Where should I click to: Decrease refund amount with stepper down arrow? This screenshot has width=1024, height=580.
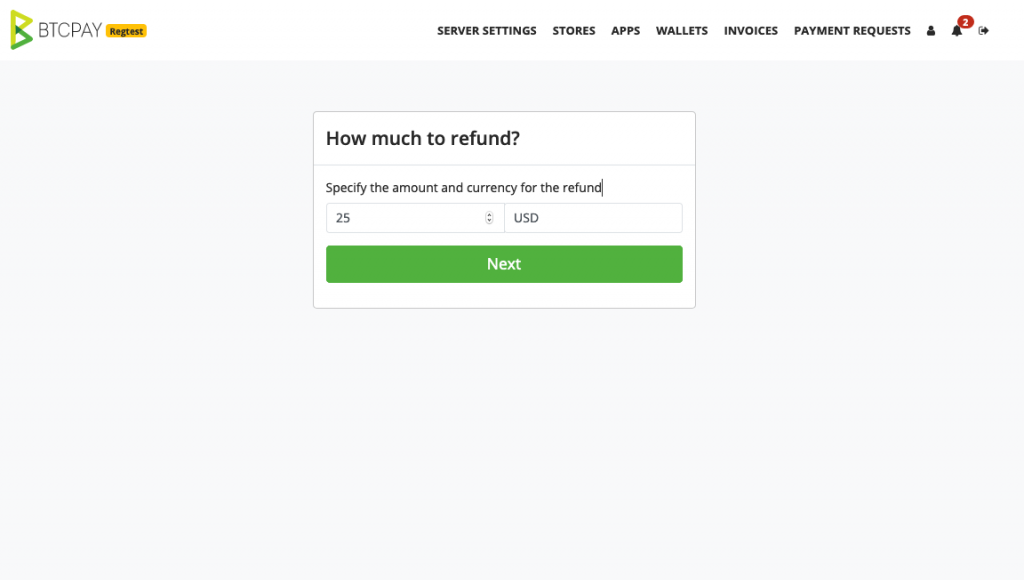click(x=489, y=221)
